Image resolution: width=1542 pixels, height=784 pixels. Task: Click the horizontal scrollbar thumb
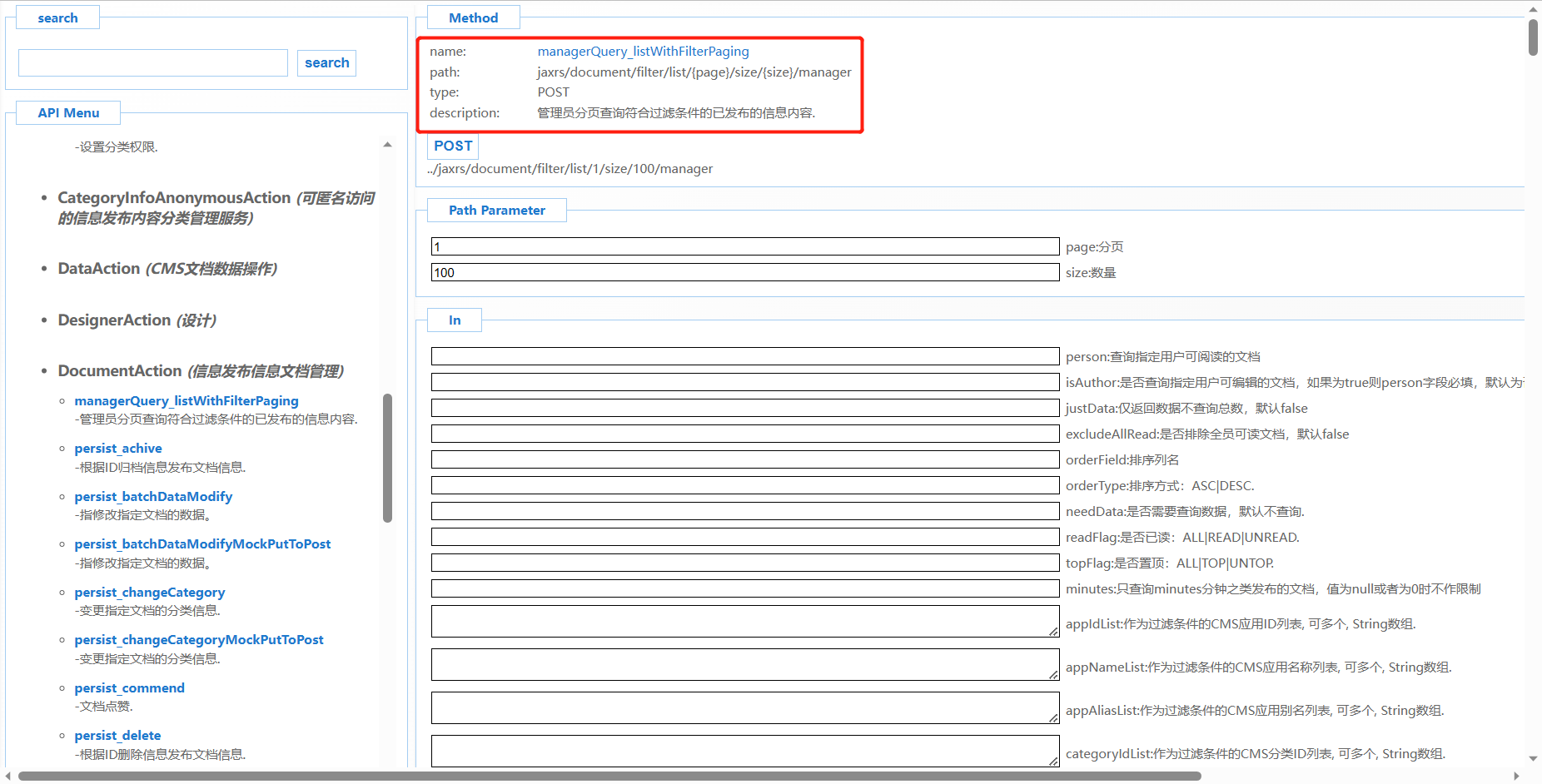coord(609,777)
